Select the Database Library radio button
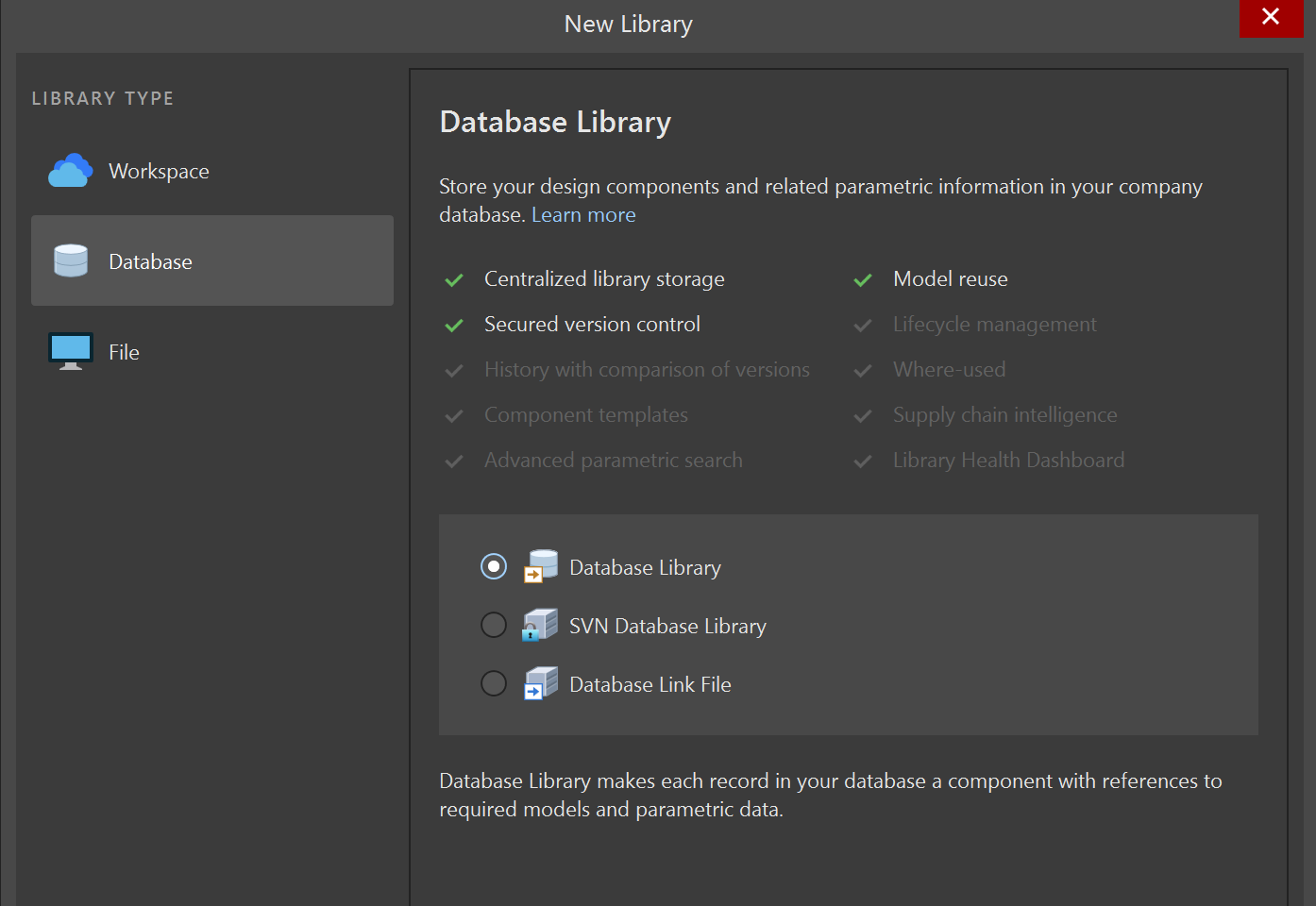 point(494,566)
